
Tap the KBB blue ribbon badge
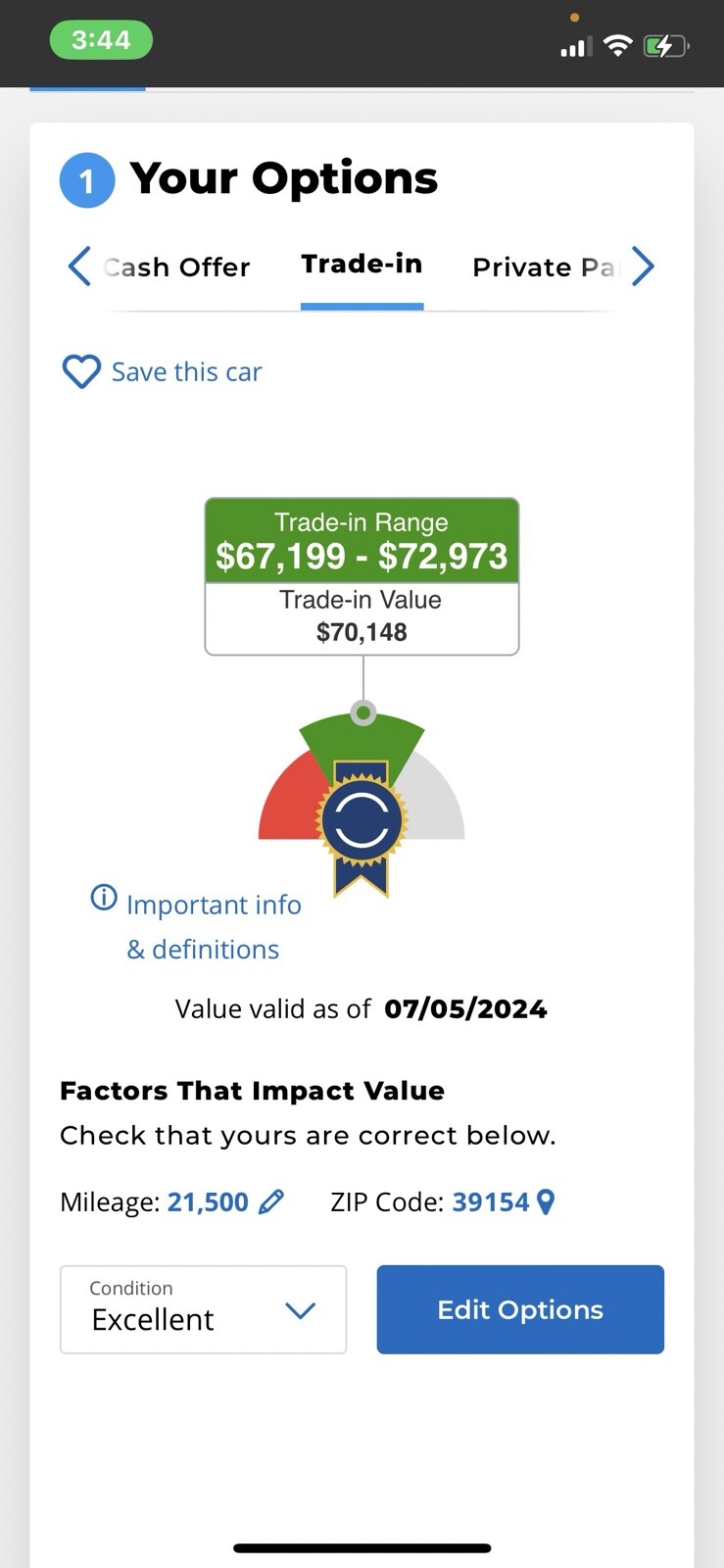coord(362,823)
